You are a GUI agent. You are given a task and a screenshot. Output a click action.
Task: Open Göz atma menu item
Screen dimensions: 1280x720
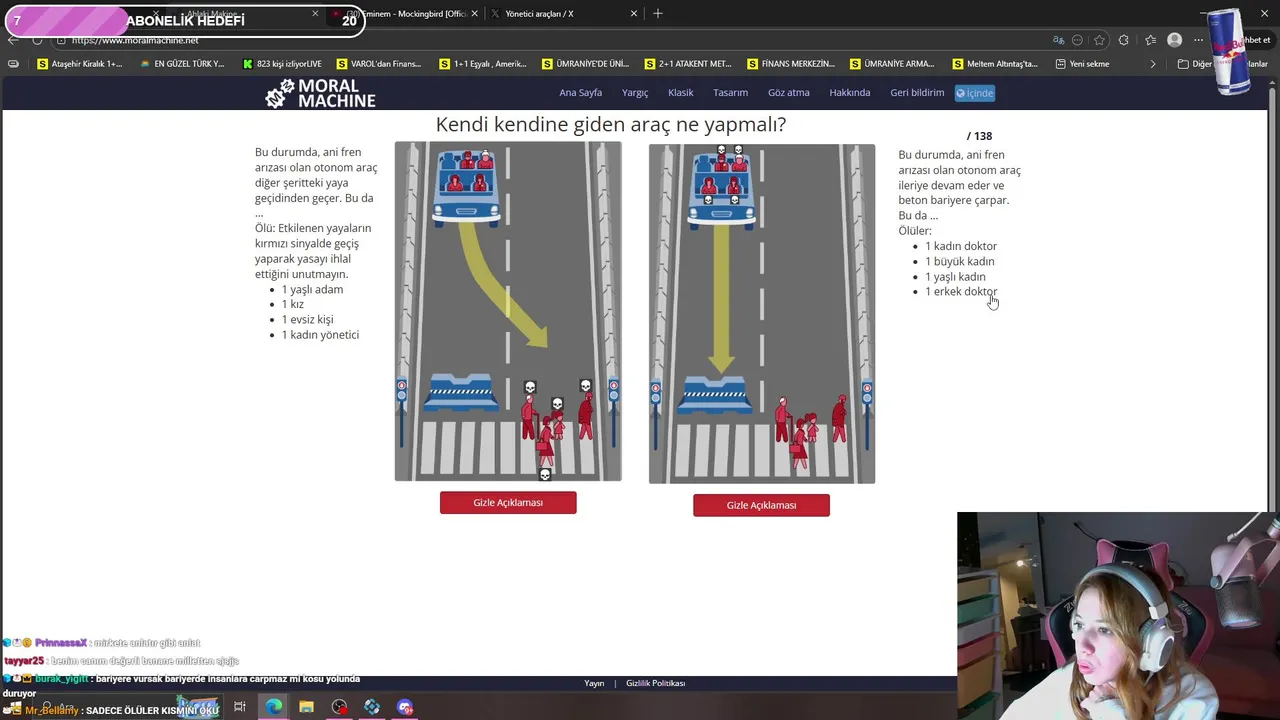788,93
